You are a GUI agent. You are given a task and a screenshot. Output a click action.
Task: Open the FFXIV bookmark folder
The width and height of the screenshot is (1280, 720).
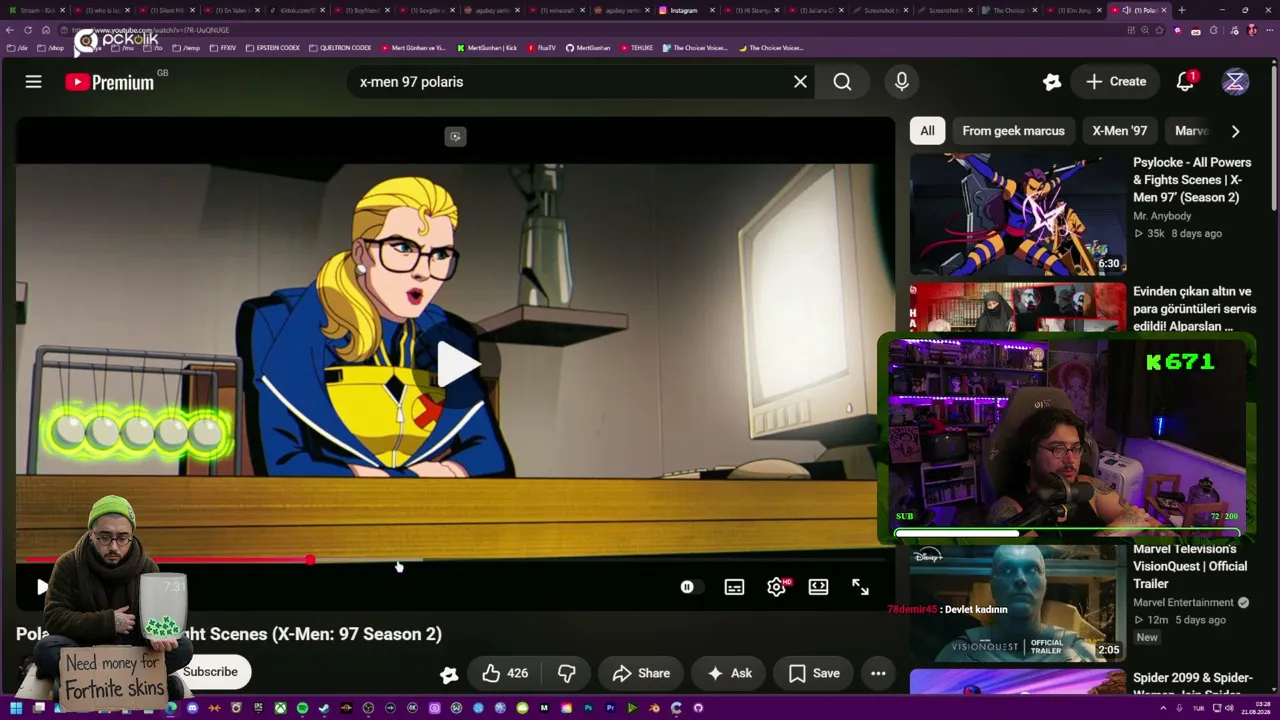pos(223,48)
